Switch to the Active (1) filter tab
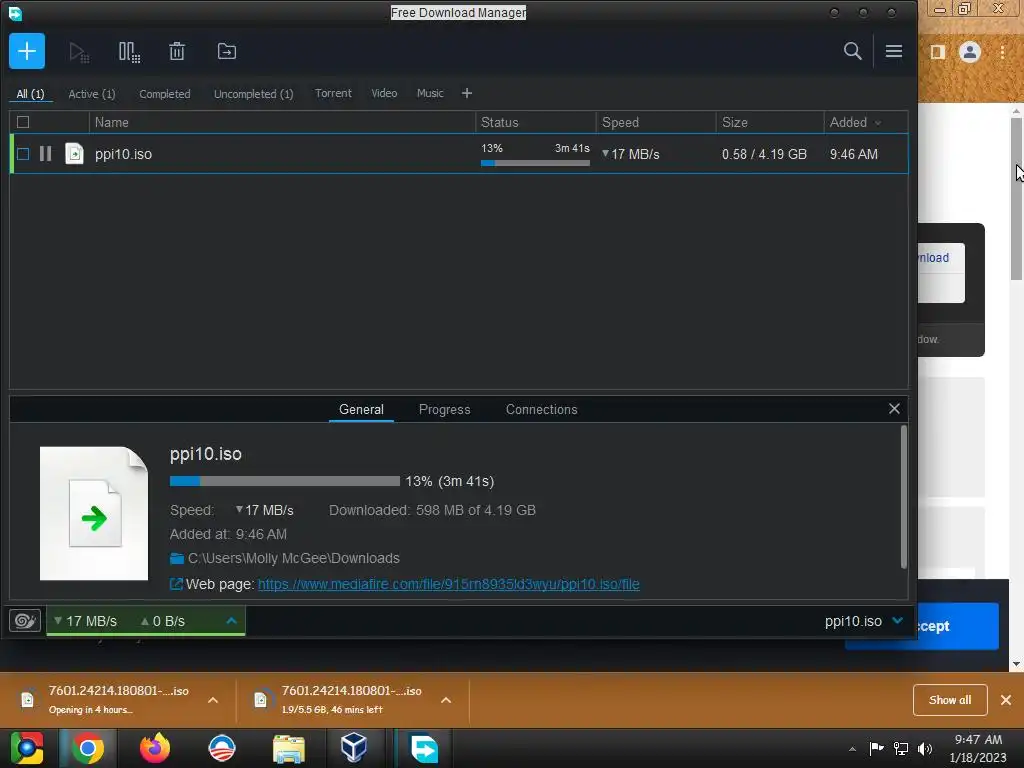This screenshot has height=768, width=1024. tap(92, 94)
